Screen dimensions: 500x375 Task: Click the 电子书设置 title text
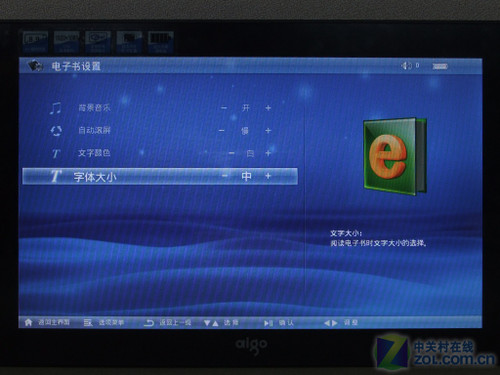76,66
